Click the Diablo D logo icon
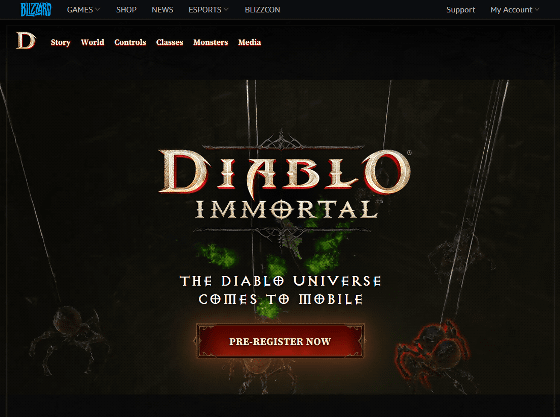560x417 pixels. click(26, 41)
